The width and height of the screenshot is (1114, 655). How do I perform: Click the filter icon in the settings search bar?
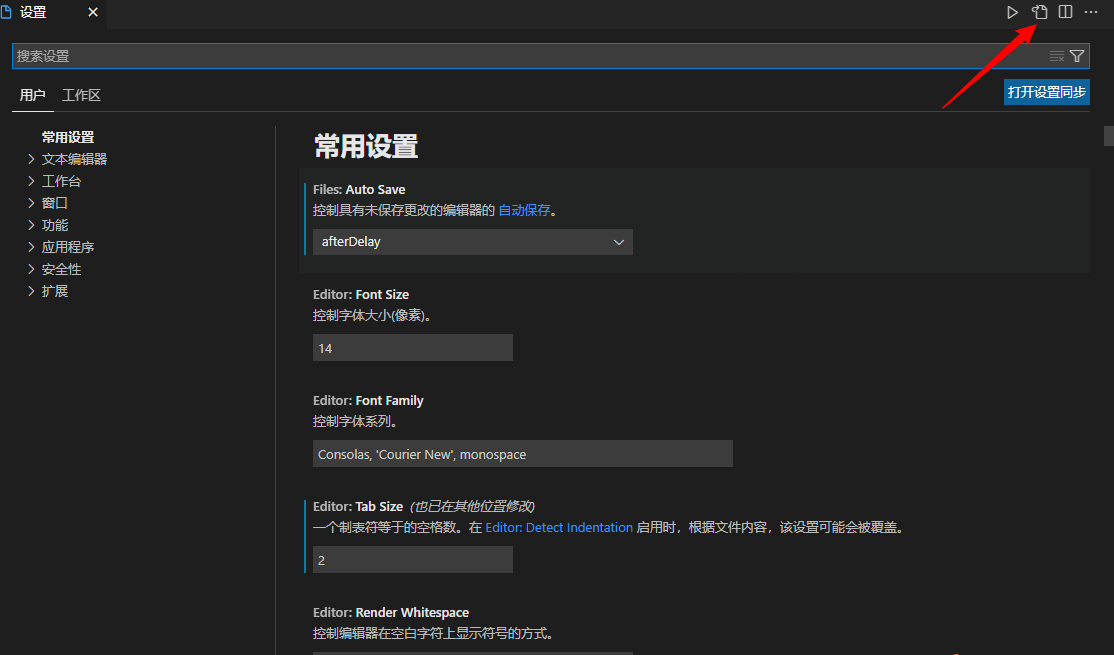[1077, 56]
